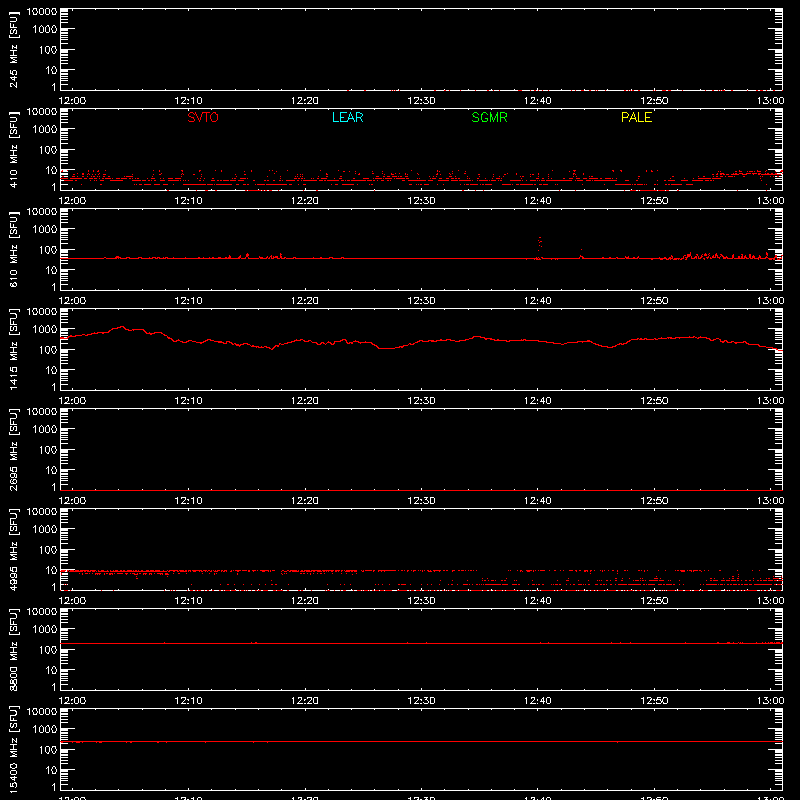Click the red SVTO station label
This screenshot has width=800, height=800.
tap(203, 117)
